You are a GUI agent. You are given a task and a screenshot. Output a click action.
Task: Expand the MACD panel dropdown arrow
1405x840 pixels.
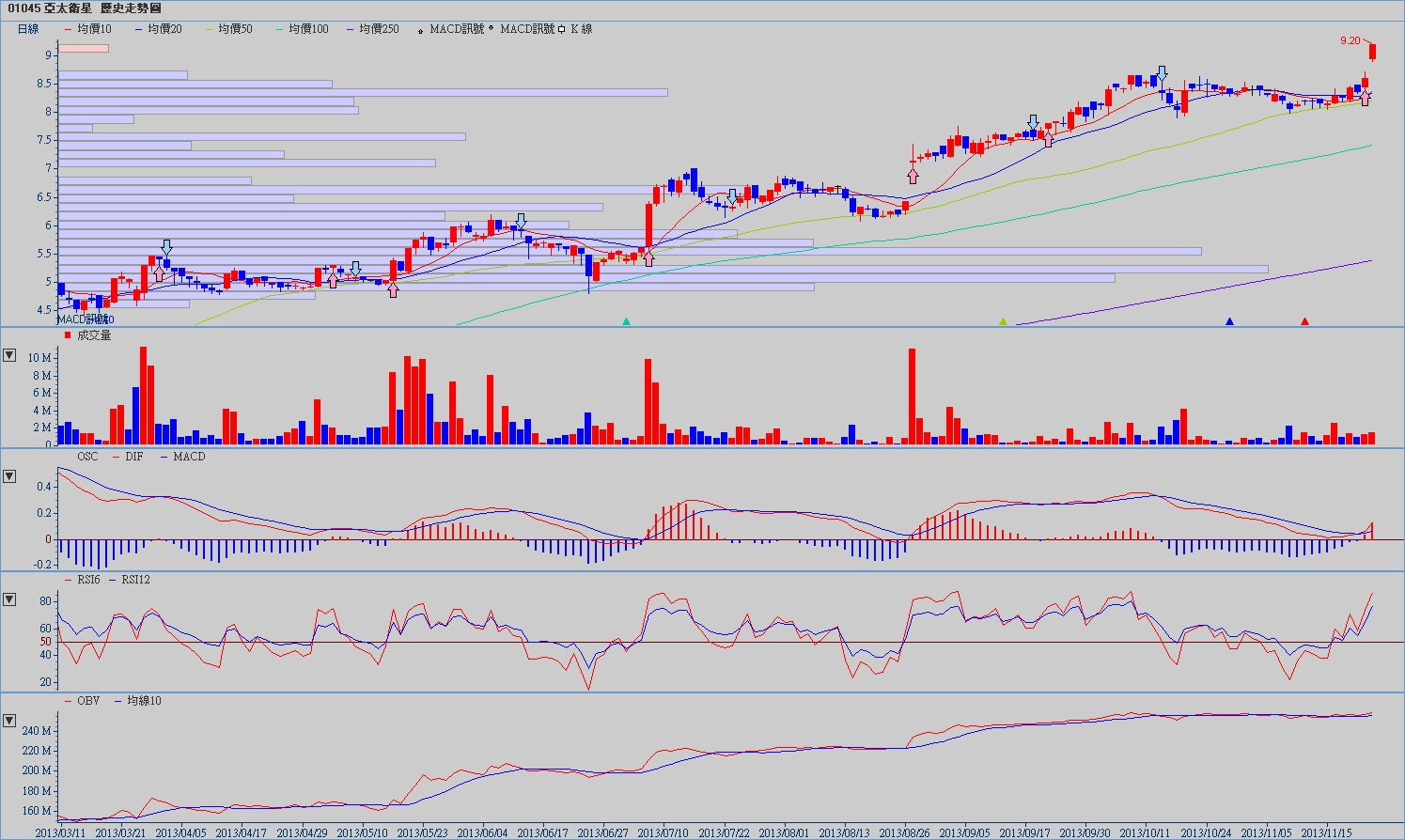tap(9, 476)
